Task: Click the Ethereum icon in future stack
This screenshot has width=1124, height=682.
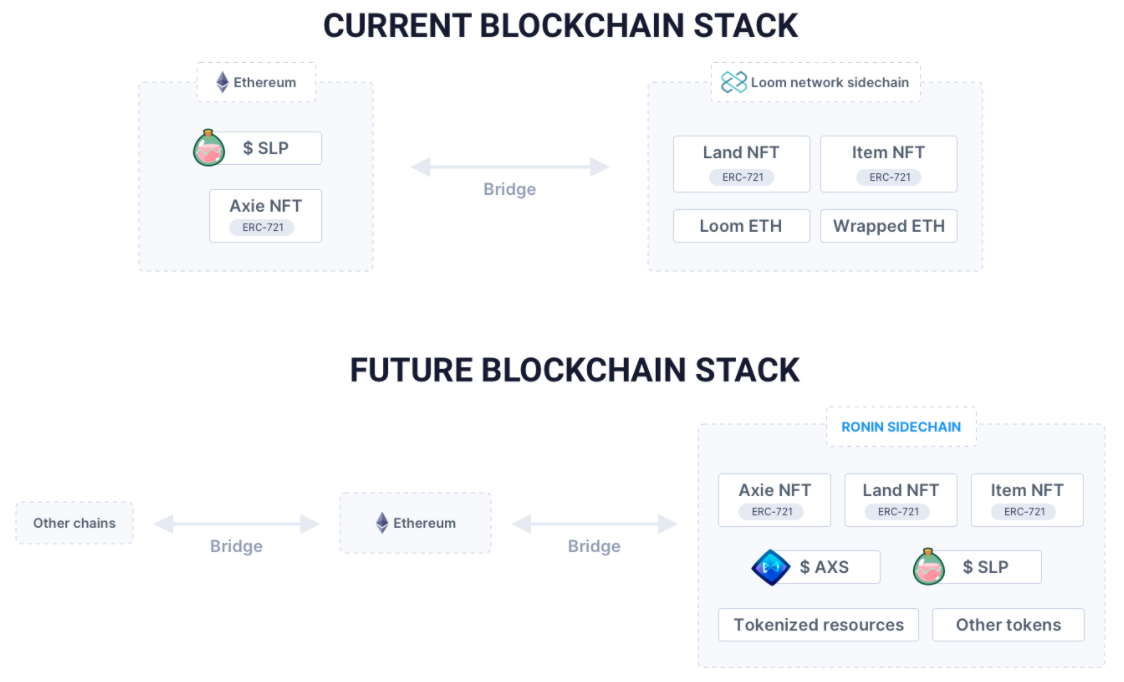Action: tap(382, 523)
